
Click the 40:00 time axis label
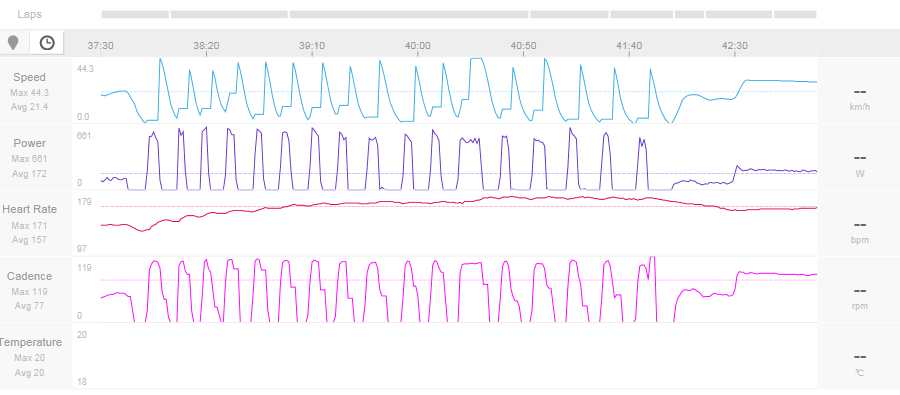[417, 45]
